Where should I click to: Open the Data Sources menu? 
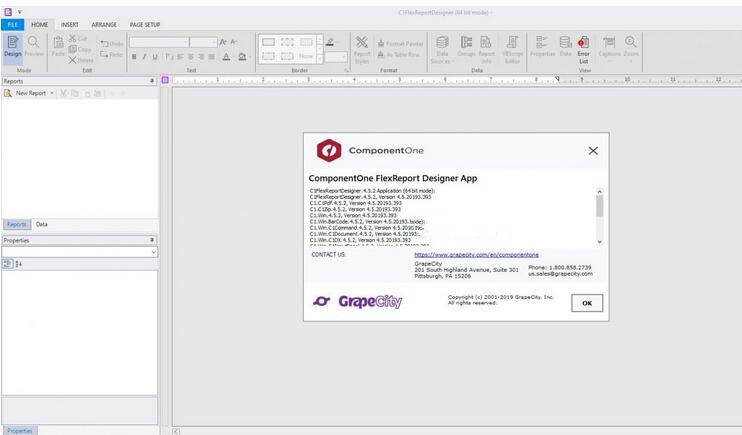(441, 49)
